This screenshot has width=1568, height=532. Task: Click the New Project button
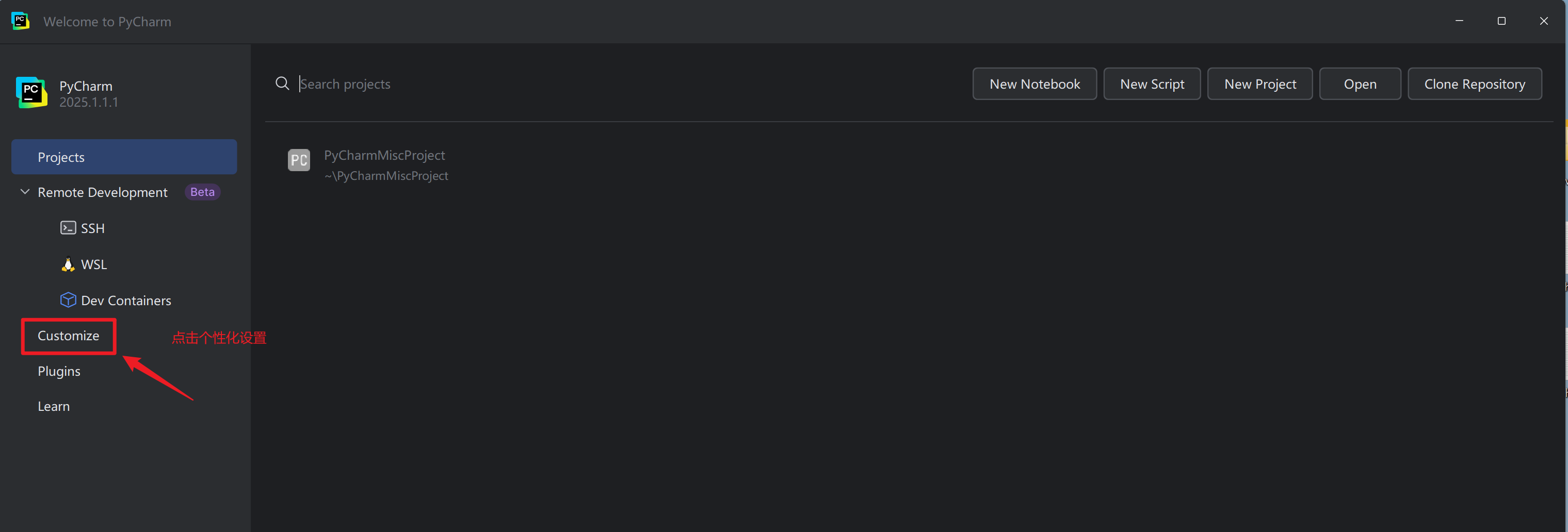coord(1260,84)
